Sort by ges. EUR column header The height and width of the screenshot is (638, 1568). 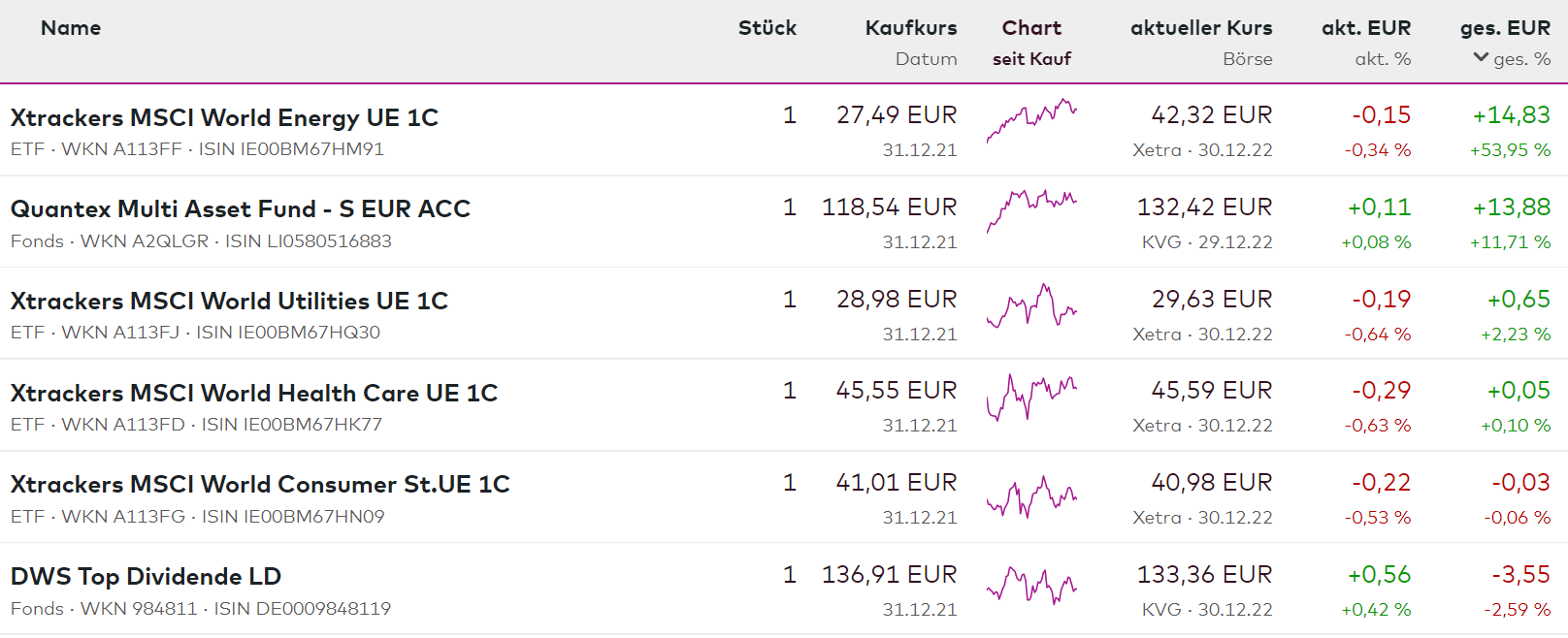click(x=1504, y=28)
